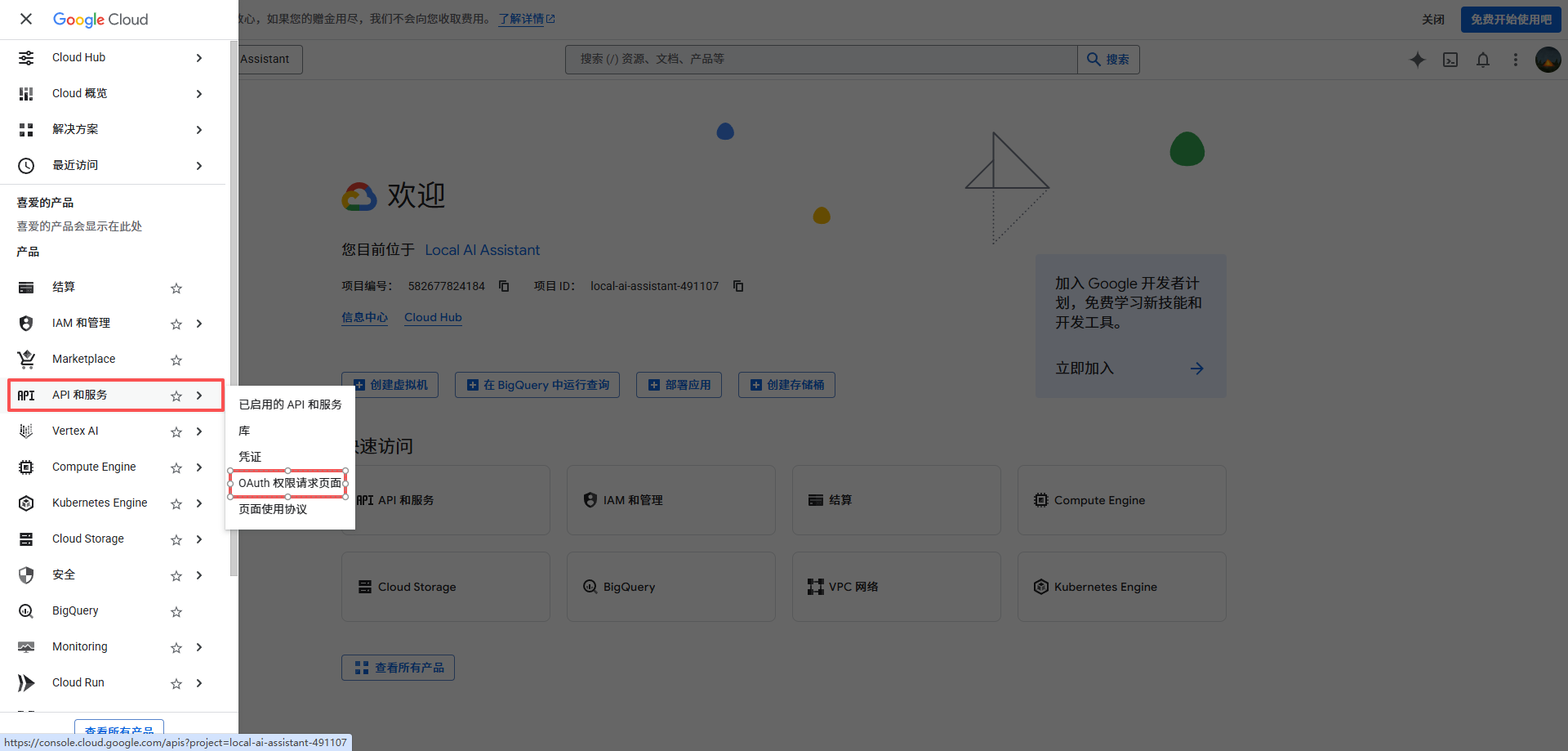Open notifications bell icon

click(x=1483, y=60)
